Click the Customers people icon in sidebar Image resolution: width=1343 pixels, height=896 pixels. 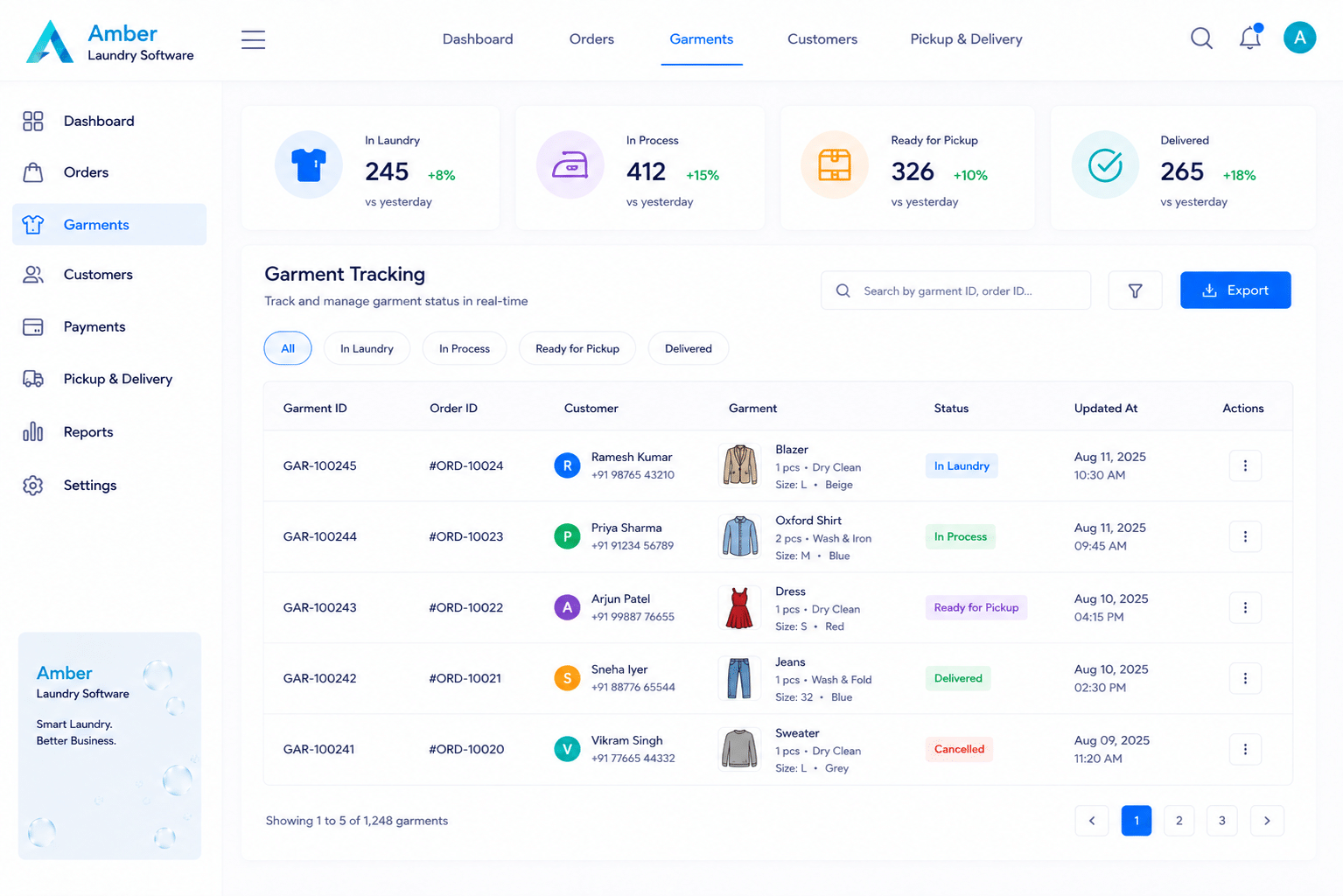(x=33, y=275)
